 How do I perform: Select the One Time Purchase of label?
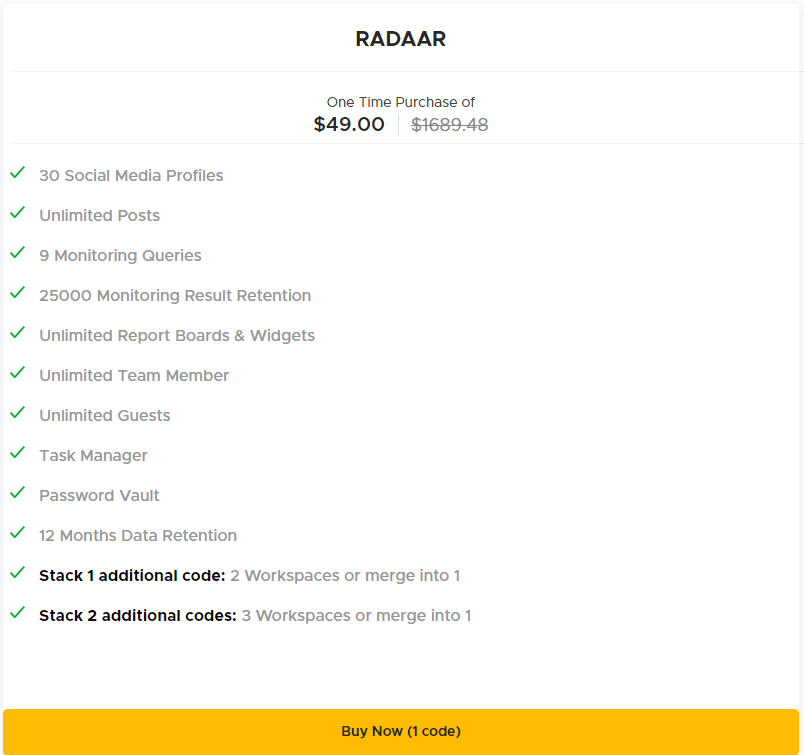pos(400,102)
